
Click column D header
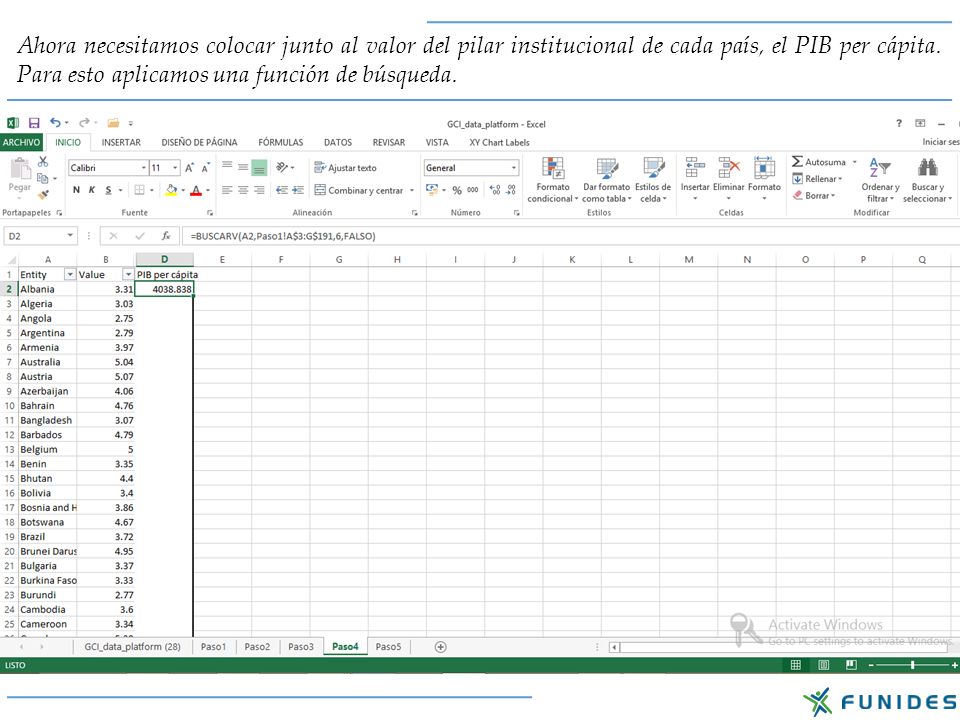point(164,260)
